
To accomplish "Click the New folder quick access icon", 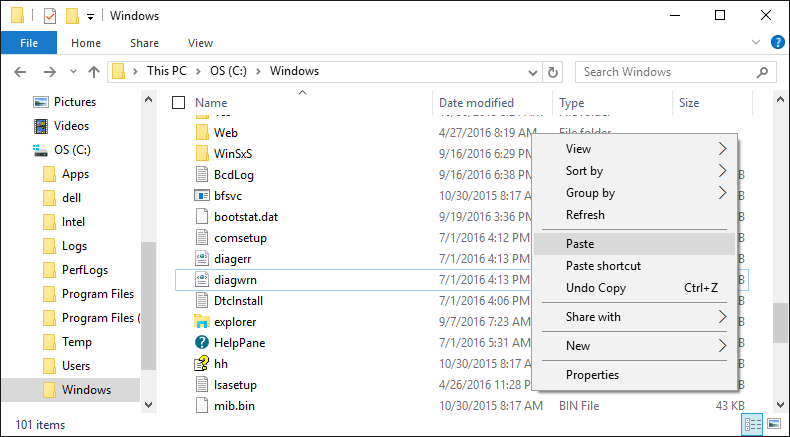I will tap(72, 16).
